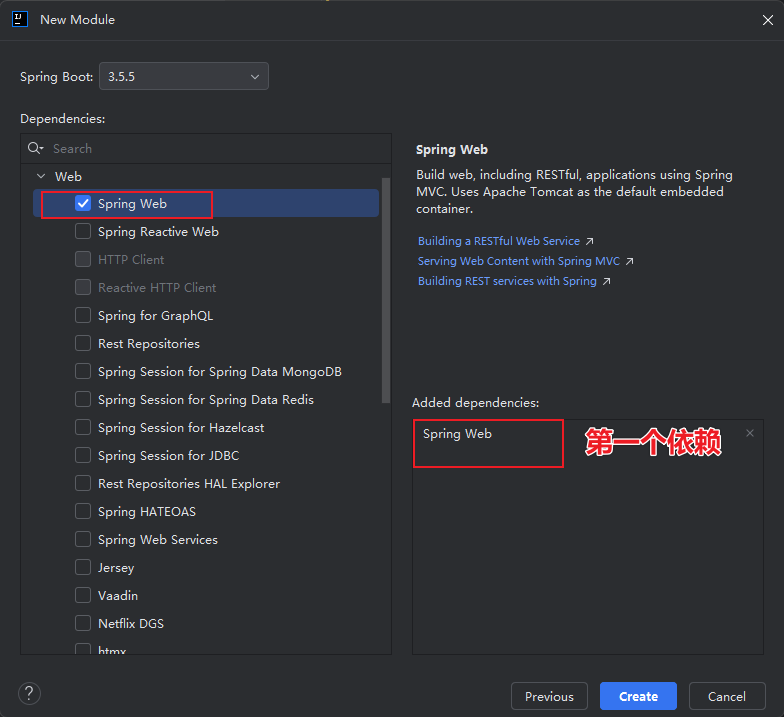
Task: Check the Reactive HTTP Client checkbox
Action: pyautogui.click(x=83, y=288)
